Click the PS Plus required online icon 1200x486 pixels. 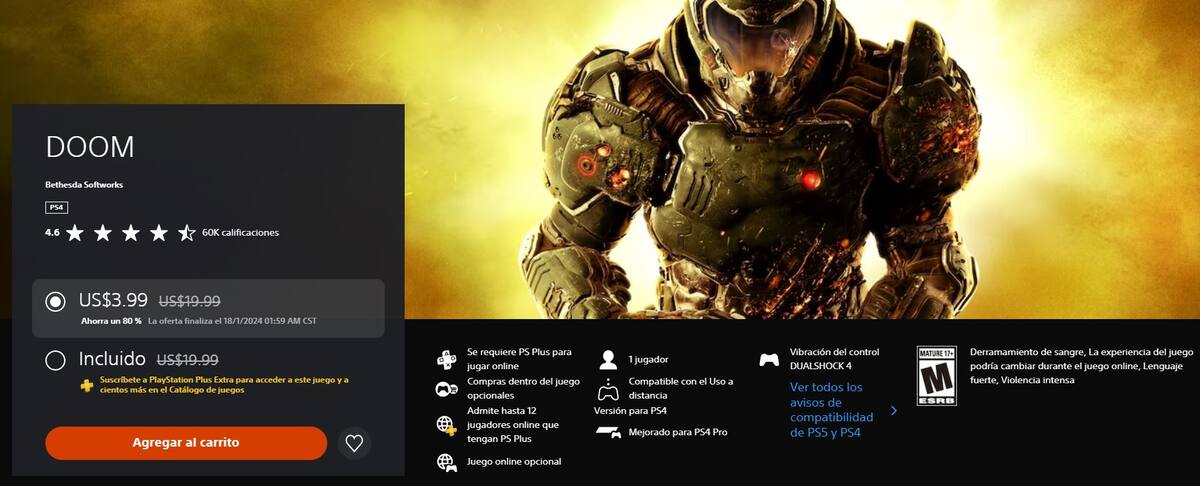click(447, 359)
